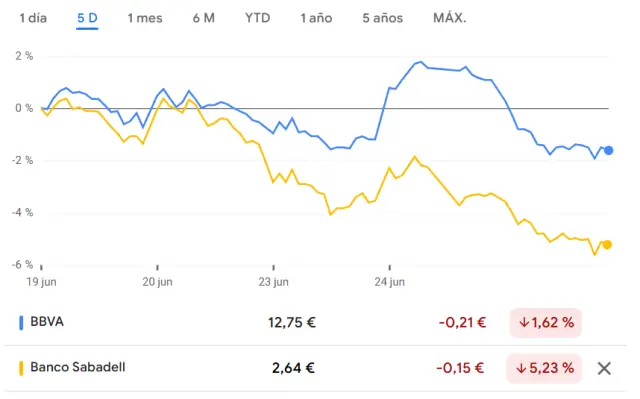Click the blue BBVA color marker
The image size is (640, 399).
pyautogui.click(x=21, y=322)
